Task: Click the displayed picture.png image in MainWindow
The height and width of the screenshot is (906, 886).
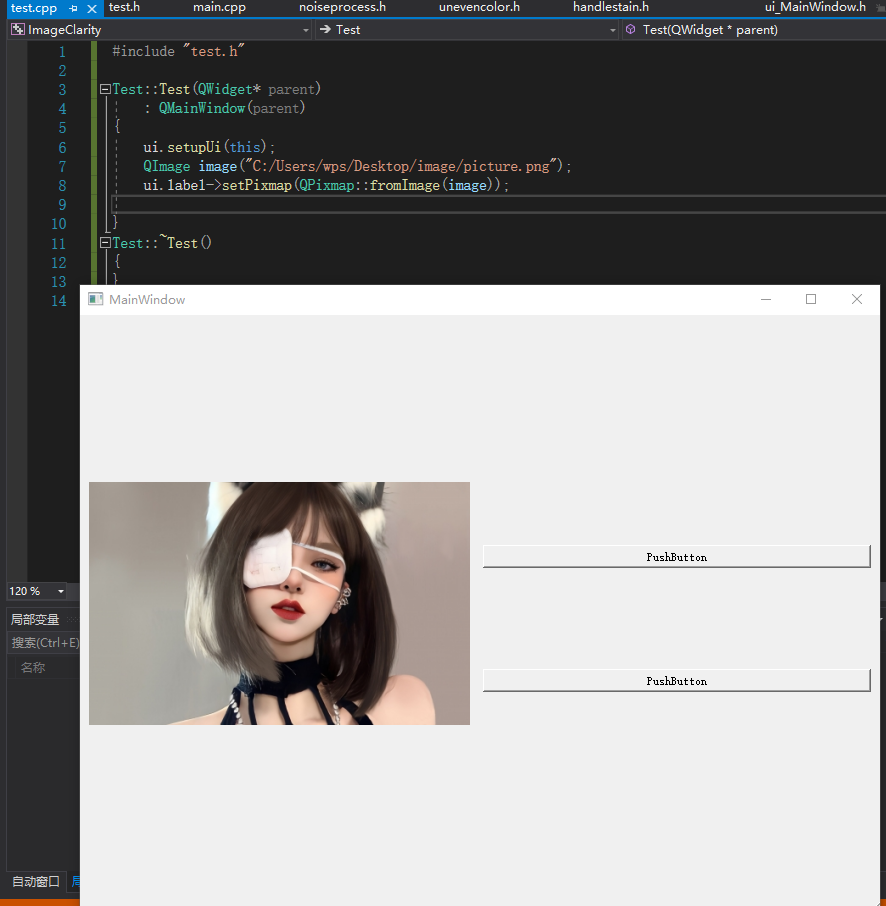Action: click(x=279, y=602)
